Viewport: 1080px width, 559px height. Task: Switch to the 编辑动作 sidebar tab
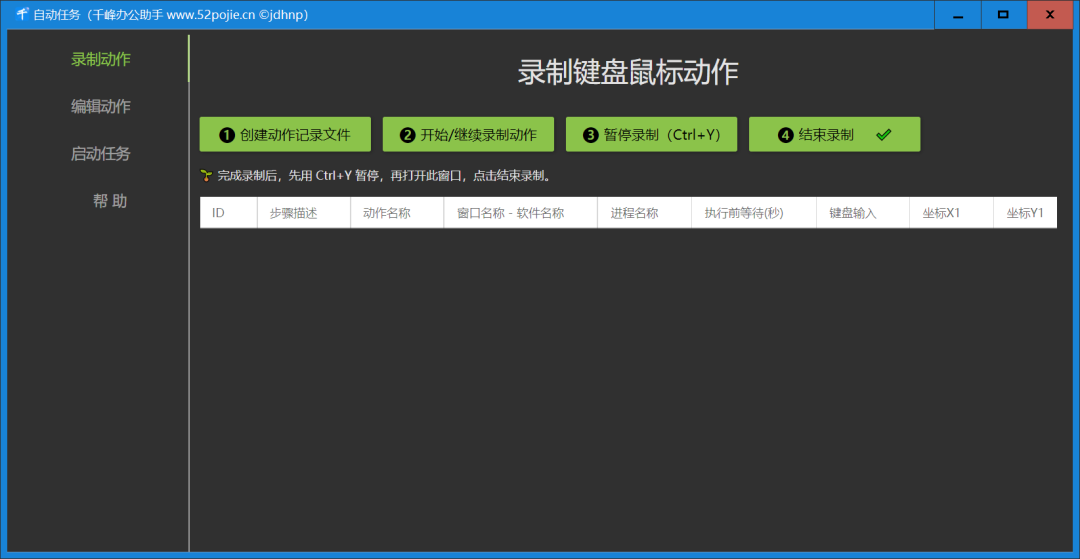(x=101, y=107)
